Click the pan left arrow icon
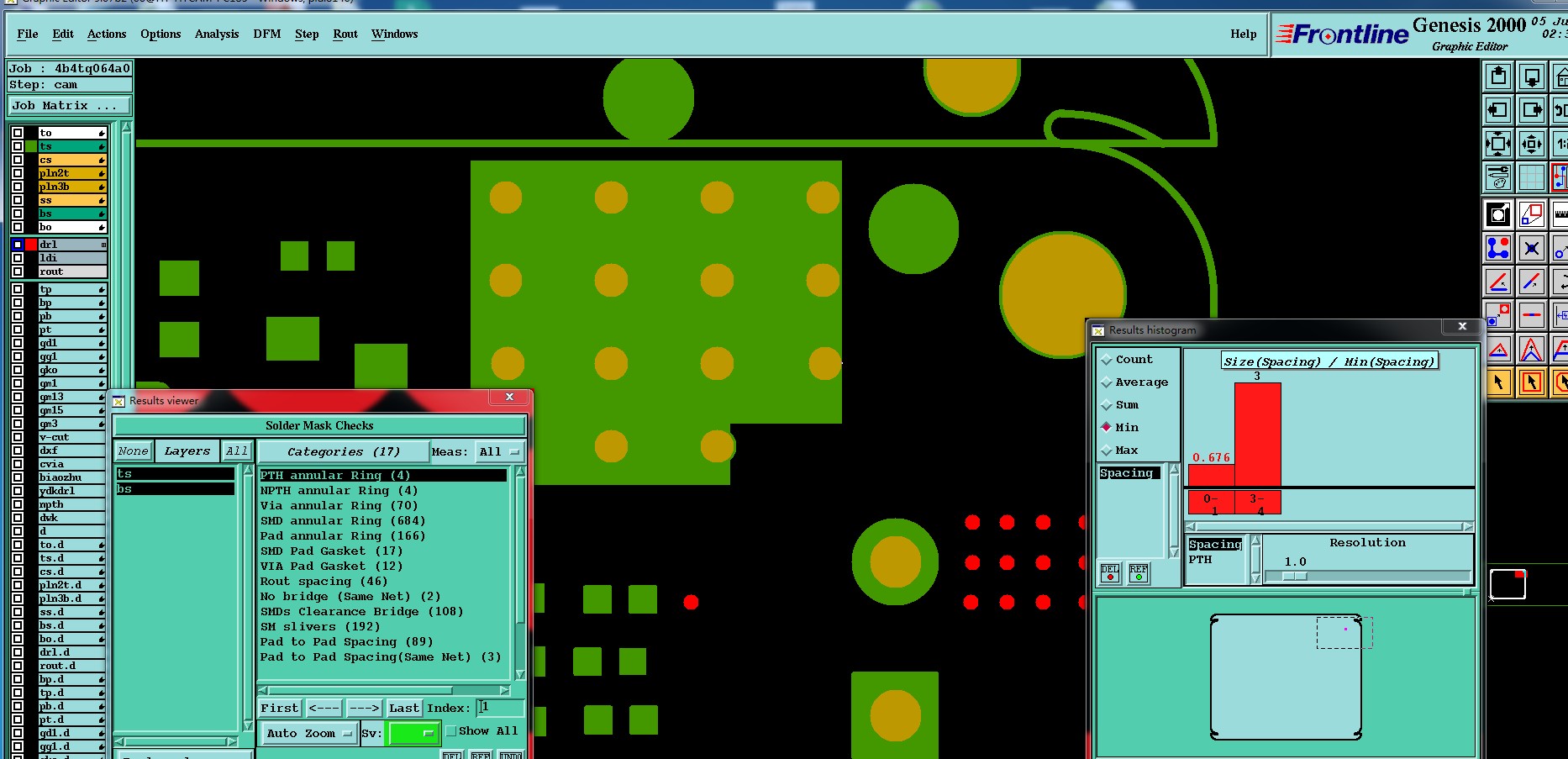 pos(1498,110)
